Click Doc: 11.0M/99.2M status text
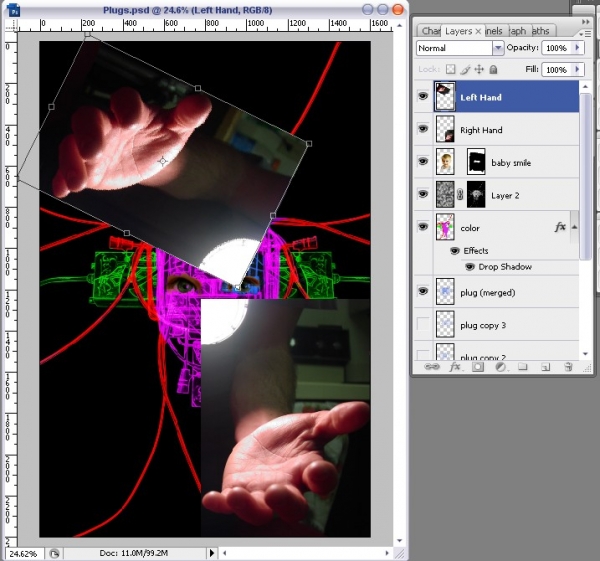 134,553
